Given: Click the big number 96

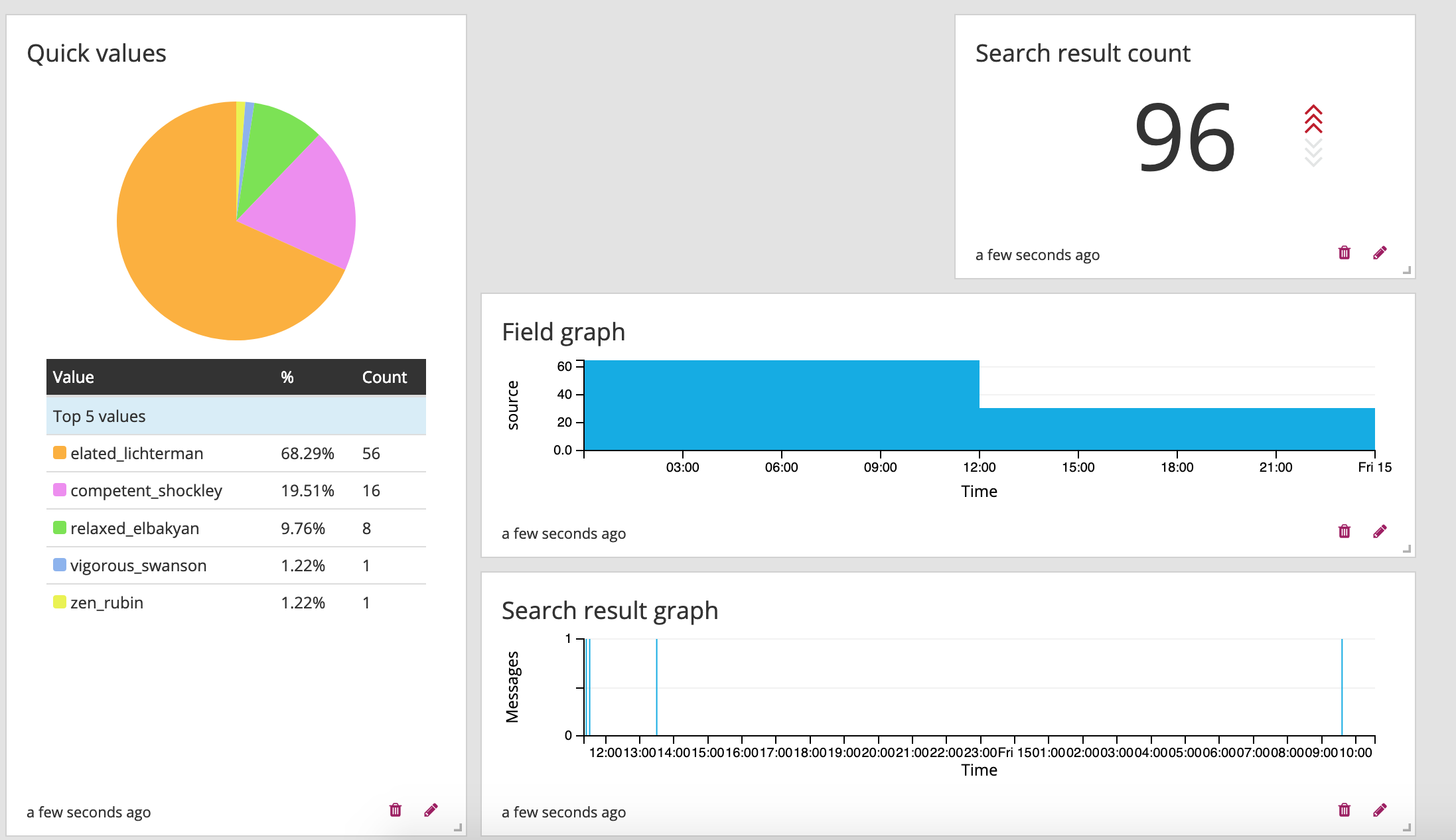Looking at the screenshot, I should pos(1185,137).
